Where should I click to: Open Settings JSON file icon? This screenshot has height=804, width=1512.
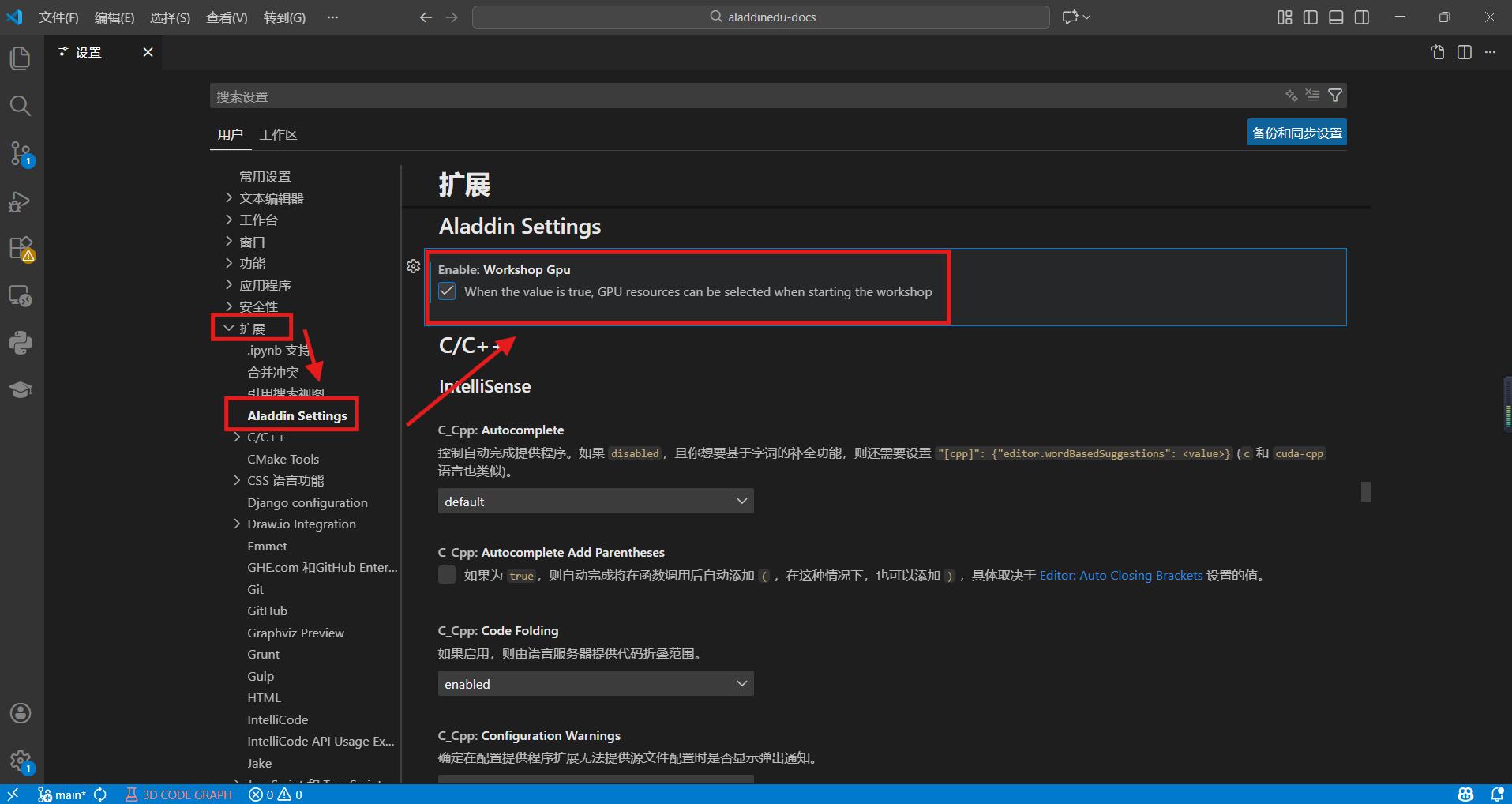[x=1438, y=52]
